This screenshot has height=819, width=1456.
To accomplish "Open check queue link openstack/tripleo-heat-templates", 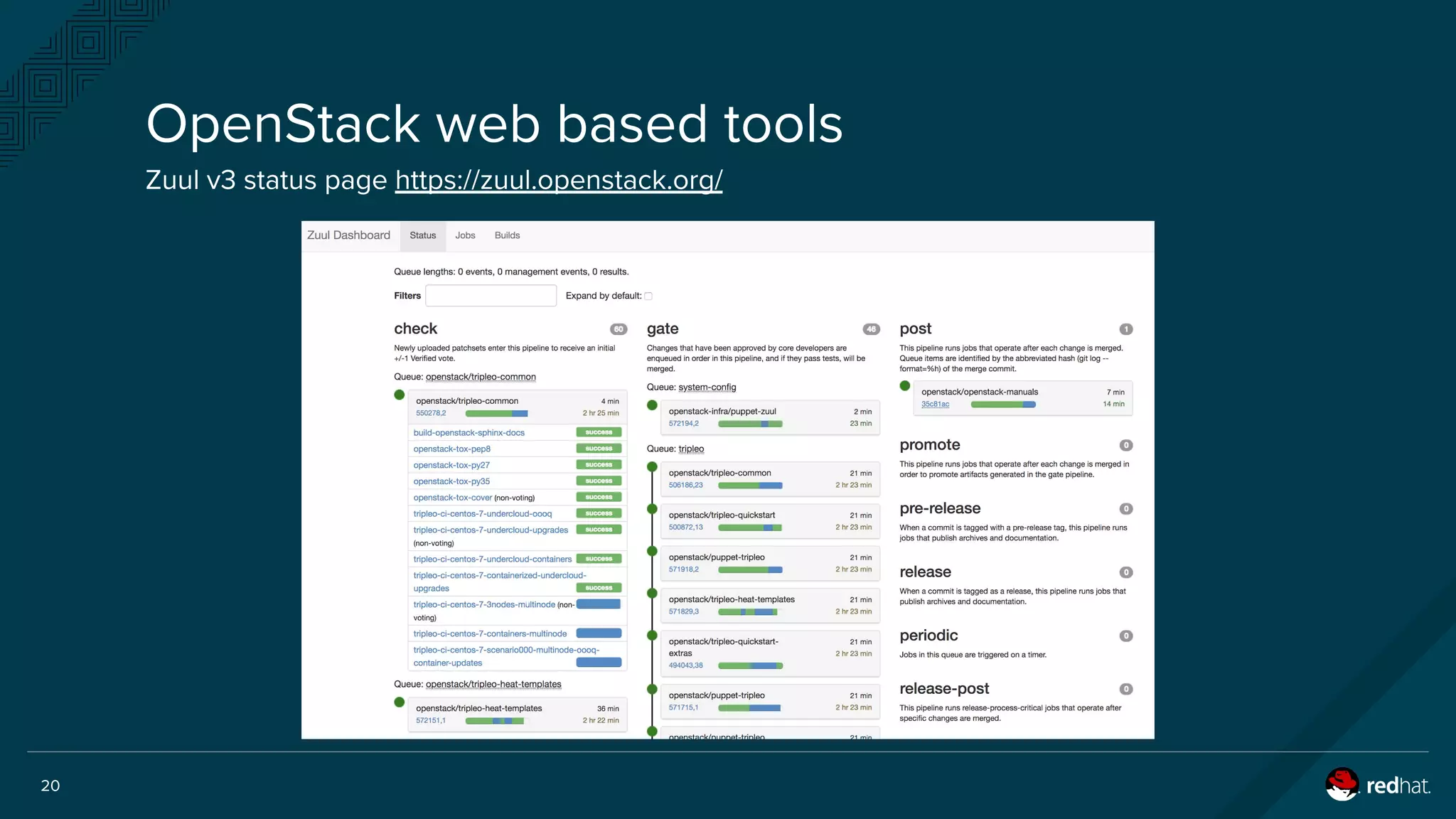I will (x=493, y=684).
